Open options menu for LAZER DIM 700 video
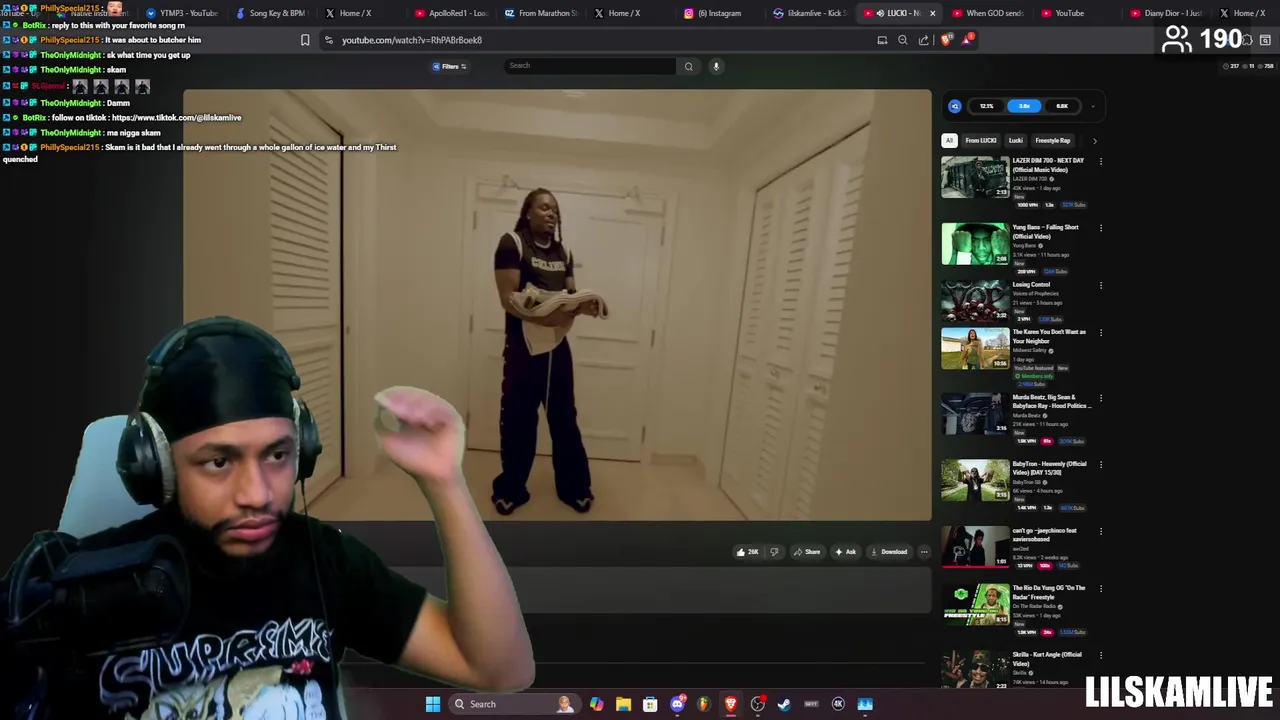This screenshot has width=1280, height=720. pyautogui.click(x=1101, y=160)
